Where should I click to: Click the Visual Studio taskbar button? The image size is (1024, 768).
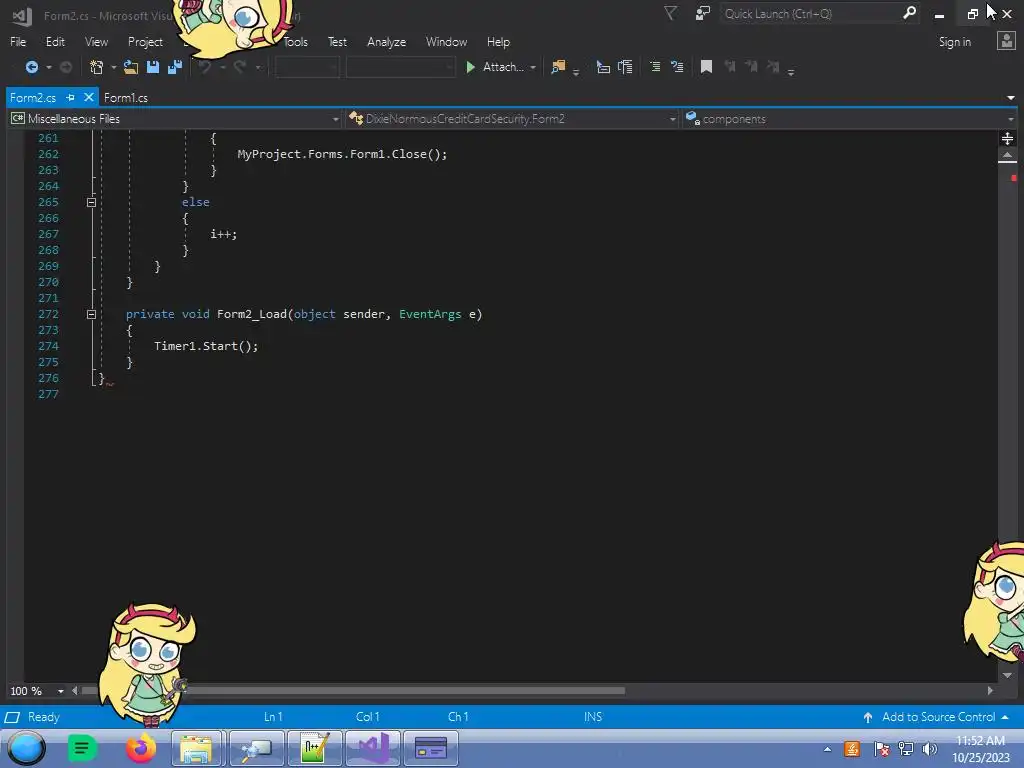(x=373, y=748)
